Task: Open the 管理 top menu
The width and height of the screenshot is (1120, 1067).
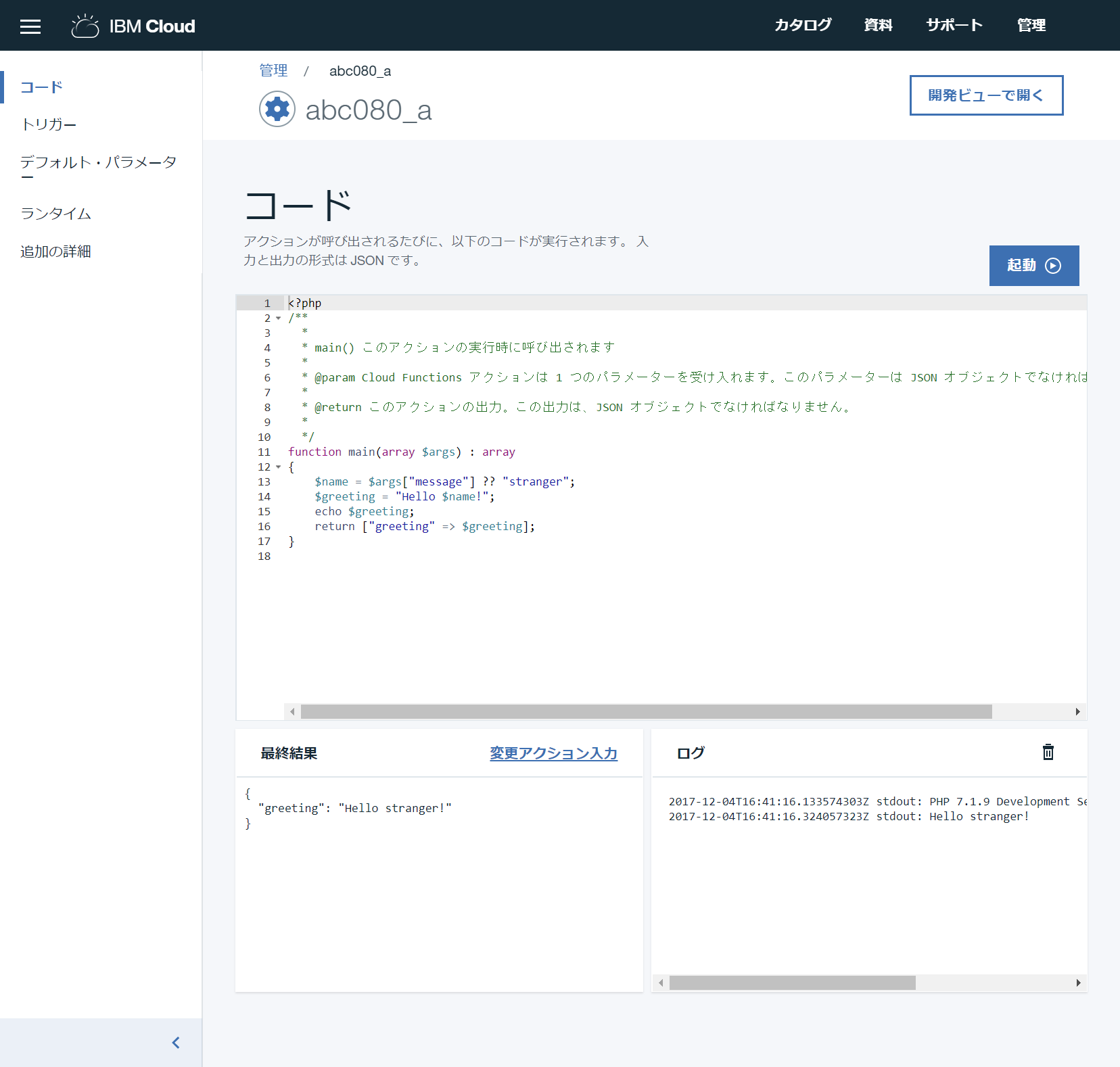Action: [1031, 25]
